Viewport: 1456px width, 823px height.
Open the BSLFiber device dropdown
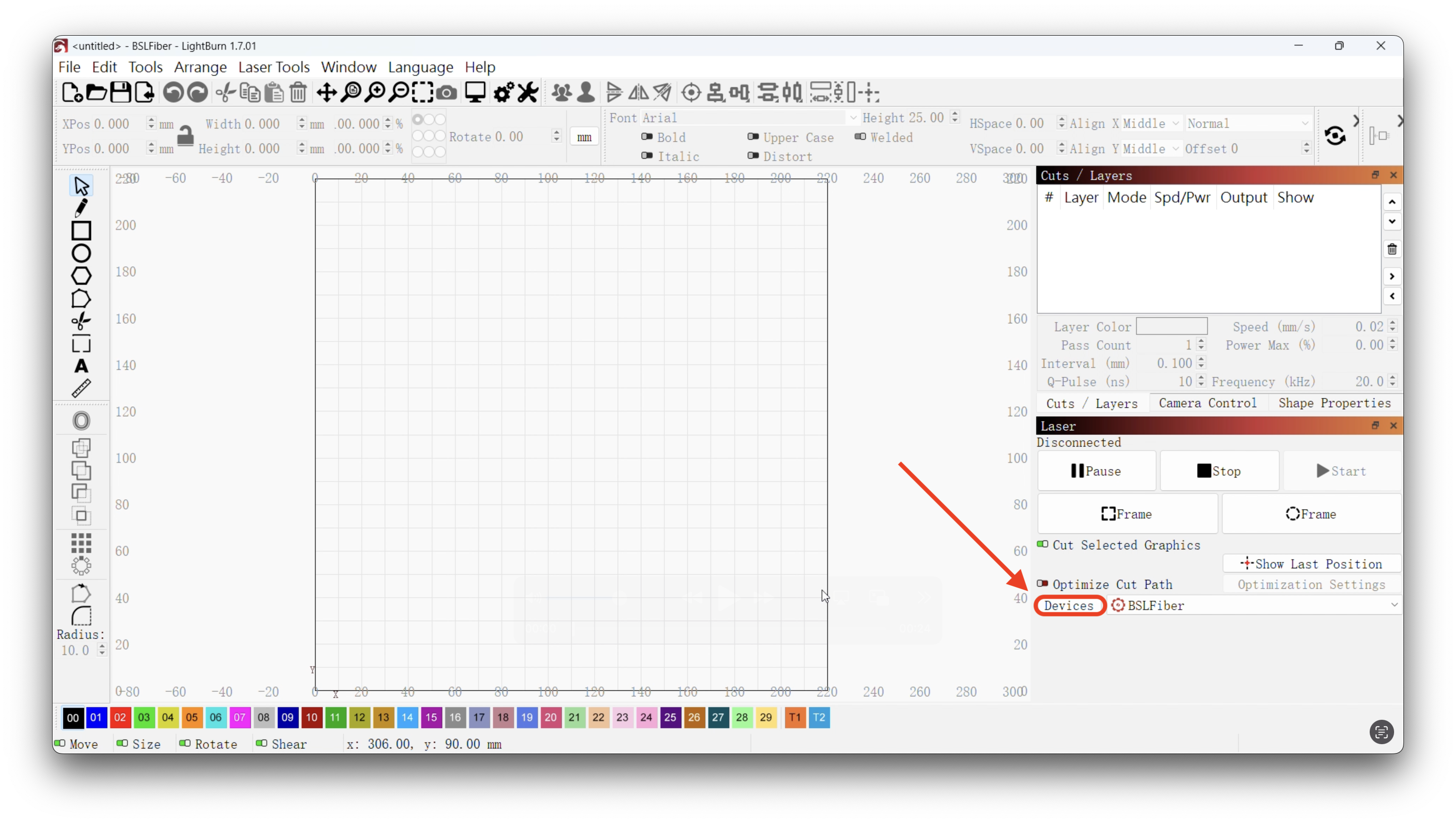coord(1394,605)
